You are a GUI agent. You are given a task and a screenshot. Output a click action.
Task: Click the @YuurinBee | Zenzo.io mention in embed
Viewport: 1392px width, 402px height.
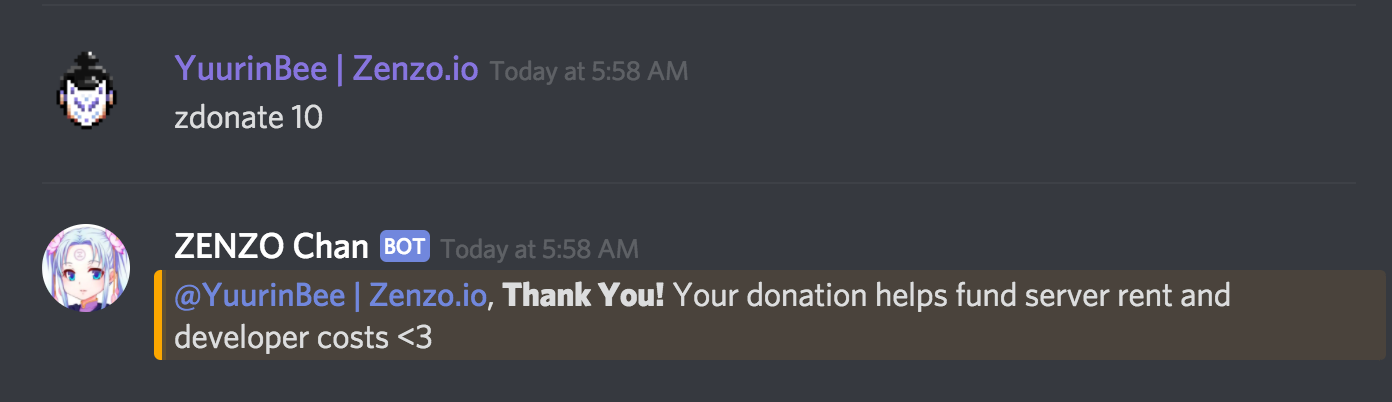pos(331,297)
